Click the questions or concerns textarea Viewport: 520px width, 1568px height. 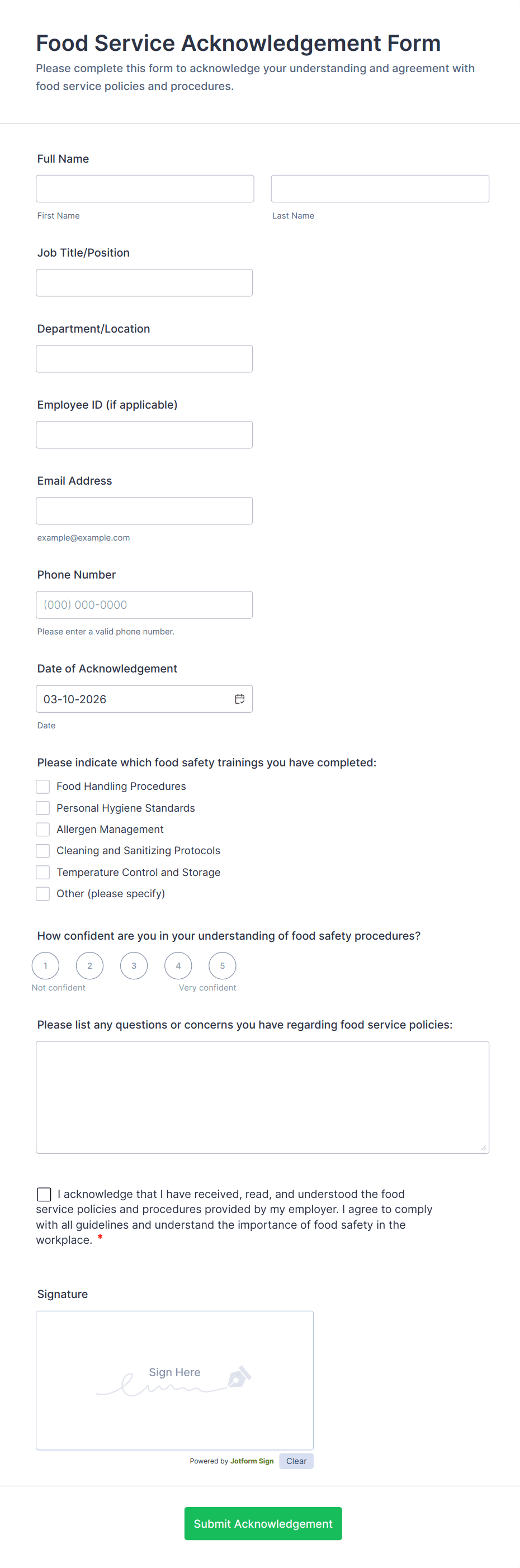[262, 1097]
